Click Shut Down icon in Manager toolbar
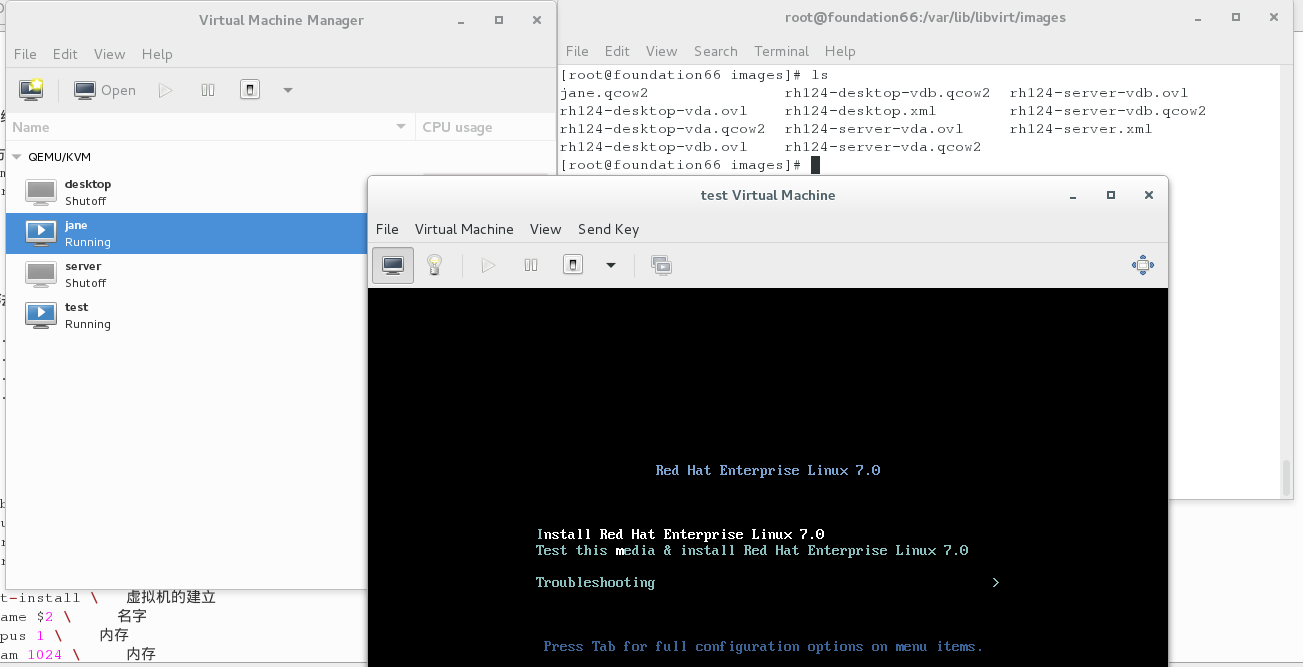Screen dimensions: 1303x667 click(250, 90)
